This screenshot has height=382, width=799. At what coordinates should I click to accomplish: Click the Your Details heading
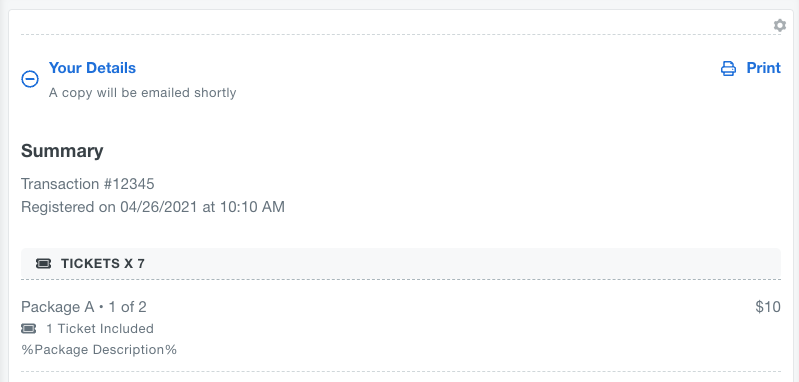(x=92, y=68)
